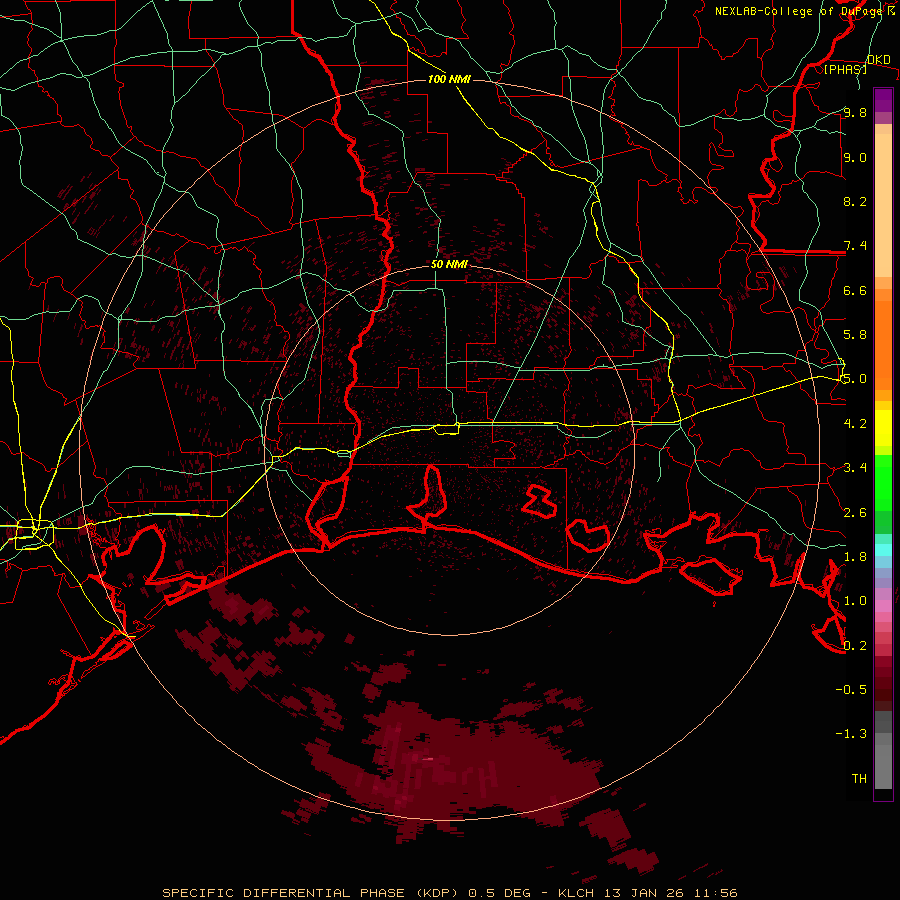Click the DKD label above [PHAS]

tap(878, 60)
